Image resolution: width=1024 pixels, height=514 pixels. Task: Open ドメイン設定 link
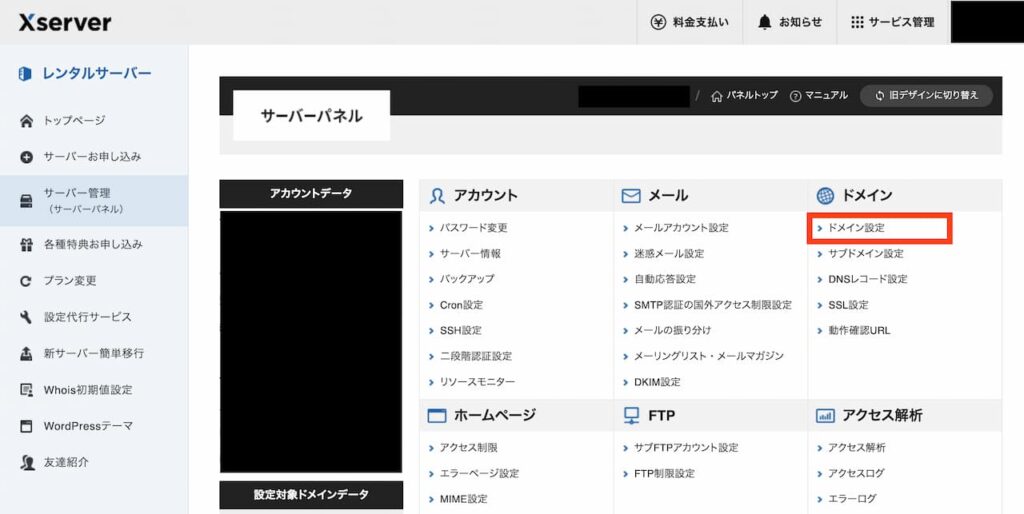click(x=856, y=228)
